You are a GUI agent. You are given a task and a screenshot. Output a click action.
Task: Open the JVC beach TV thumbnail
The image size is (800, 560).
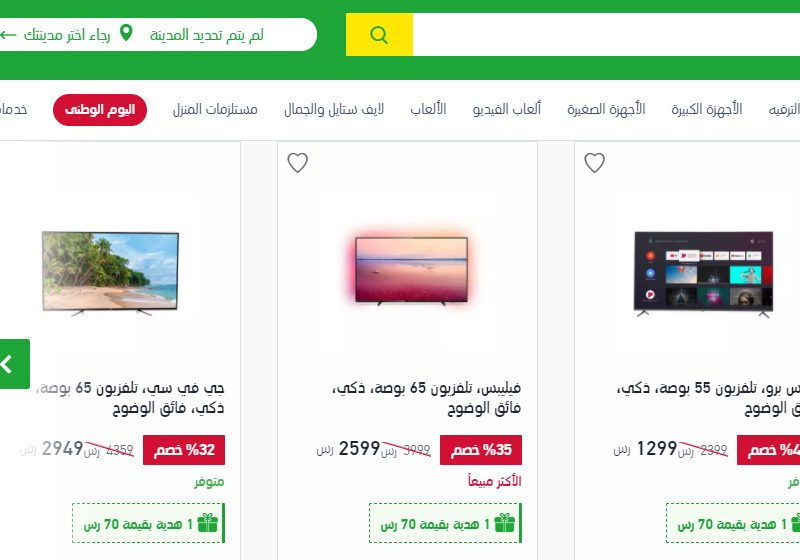(x=110, y=273)
